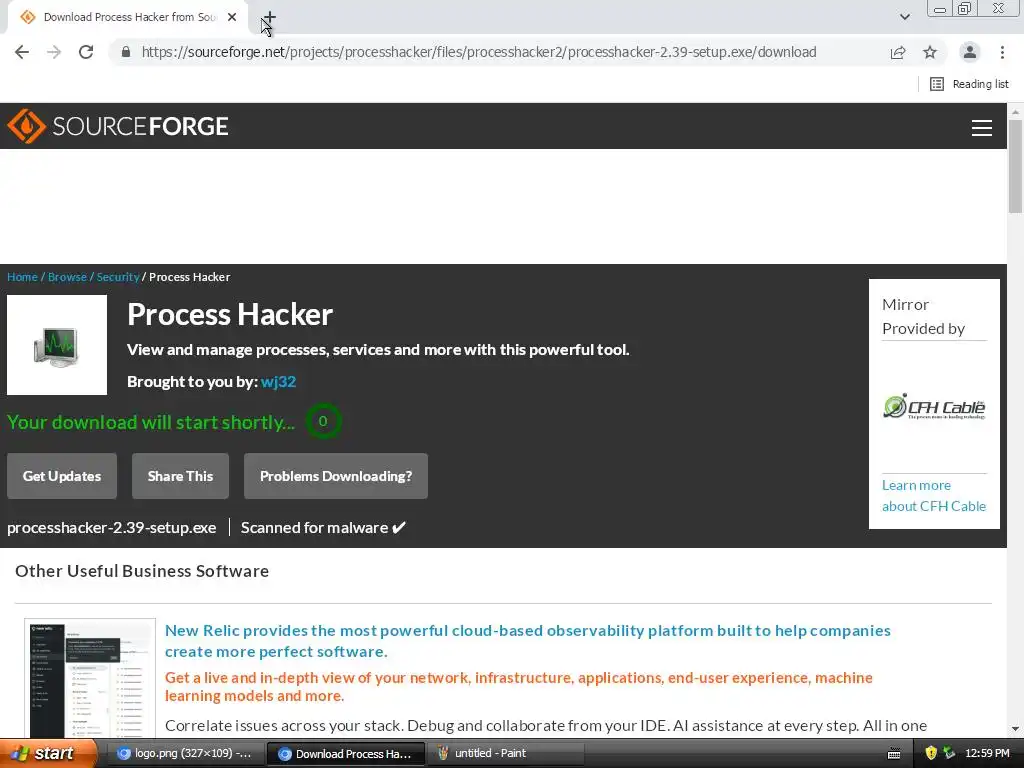Click the scrollbar up arrow

point(1015,112)
